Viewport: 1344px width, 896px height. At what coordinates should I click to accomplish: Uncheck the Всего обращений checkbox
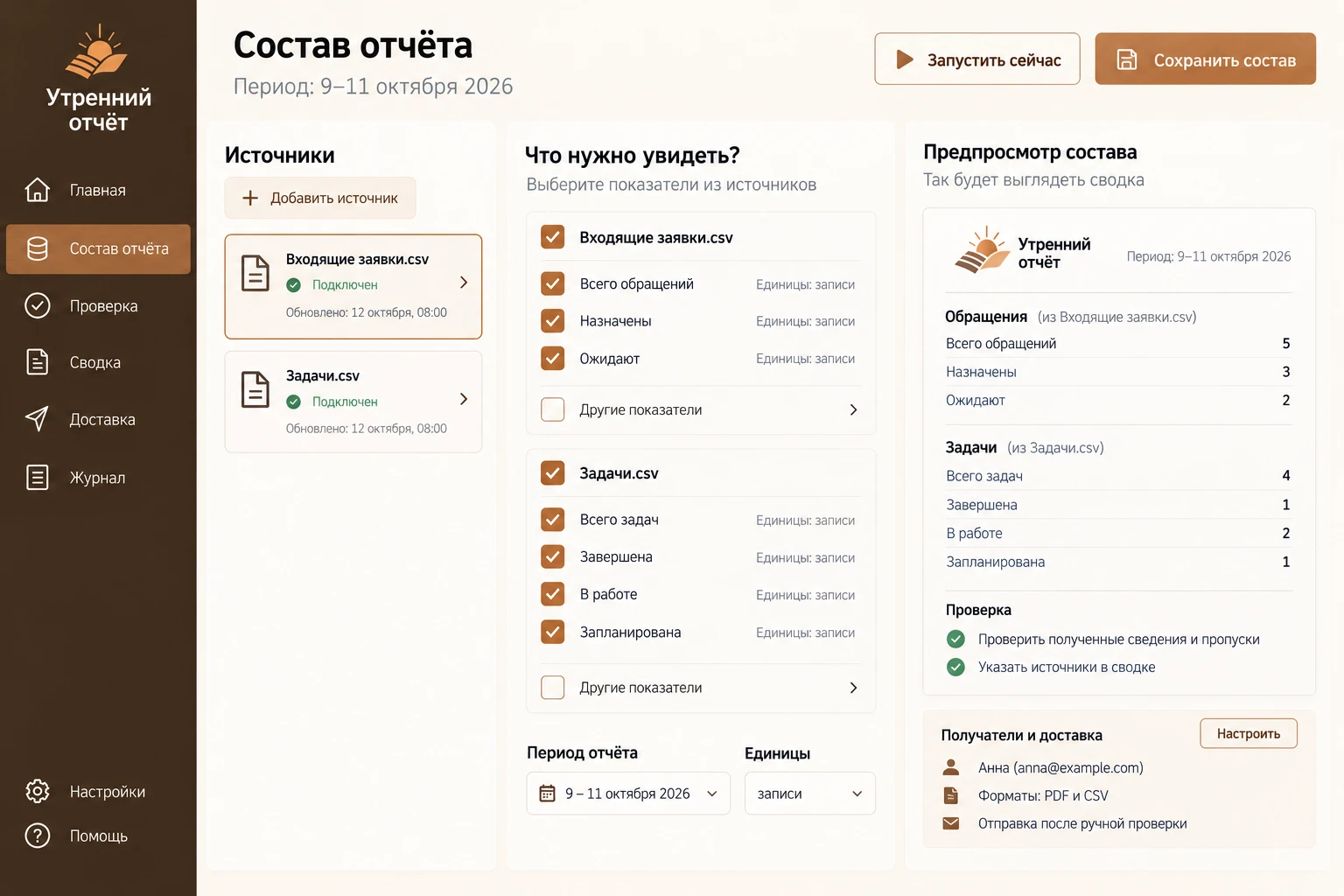(x=552, y=283)
